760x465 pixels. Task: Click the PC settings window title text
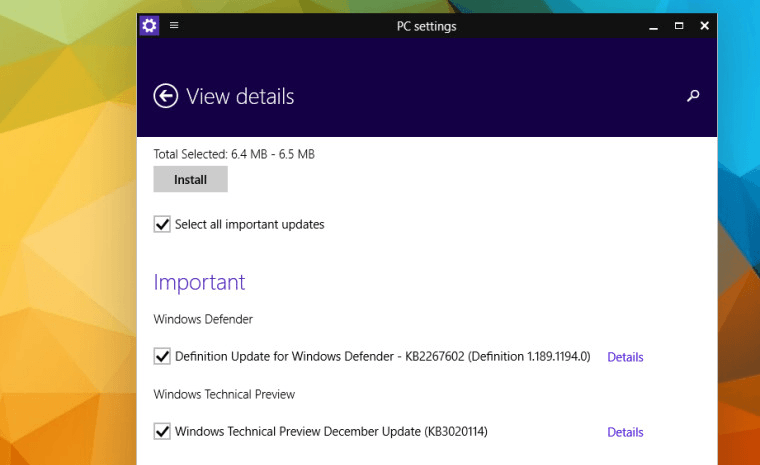pos(427,26)
